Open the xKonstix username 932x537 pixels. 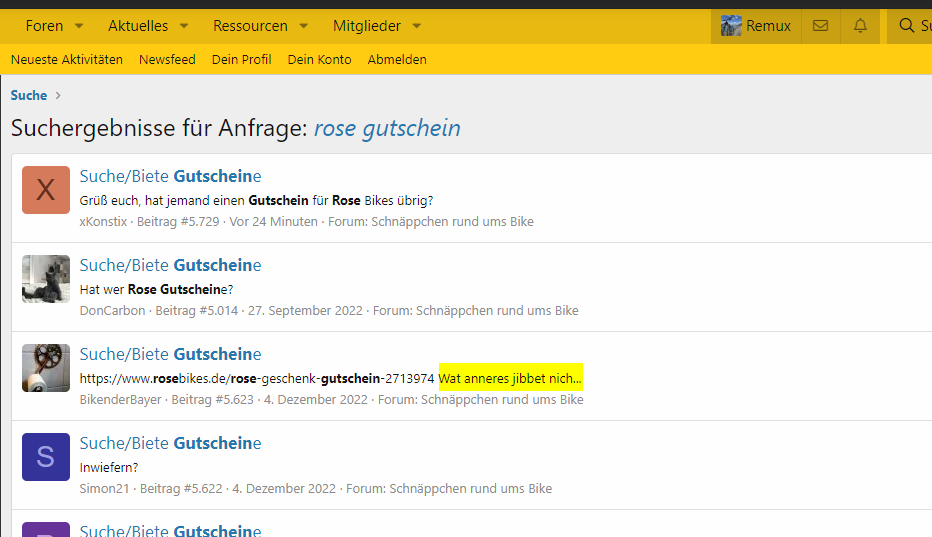pos(103,221)
